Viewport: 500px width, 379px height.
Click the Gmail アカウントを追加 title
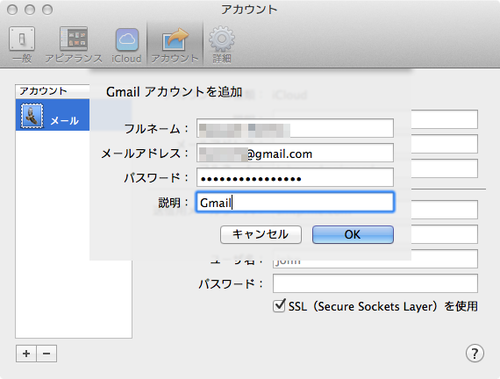click(x=174, y=92)
